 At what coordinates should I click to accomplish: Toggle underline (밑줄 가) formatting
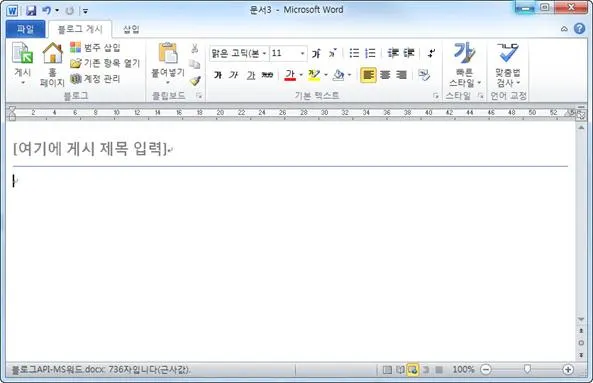[x=251, y=75]
